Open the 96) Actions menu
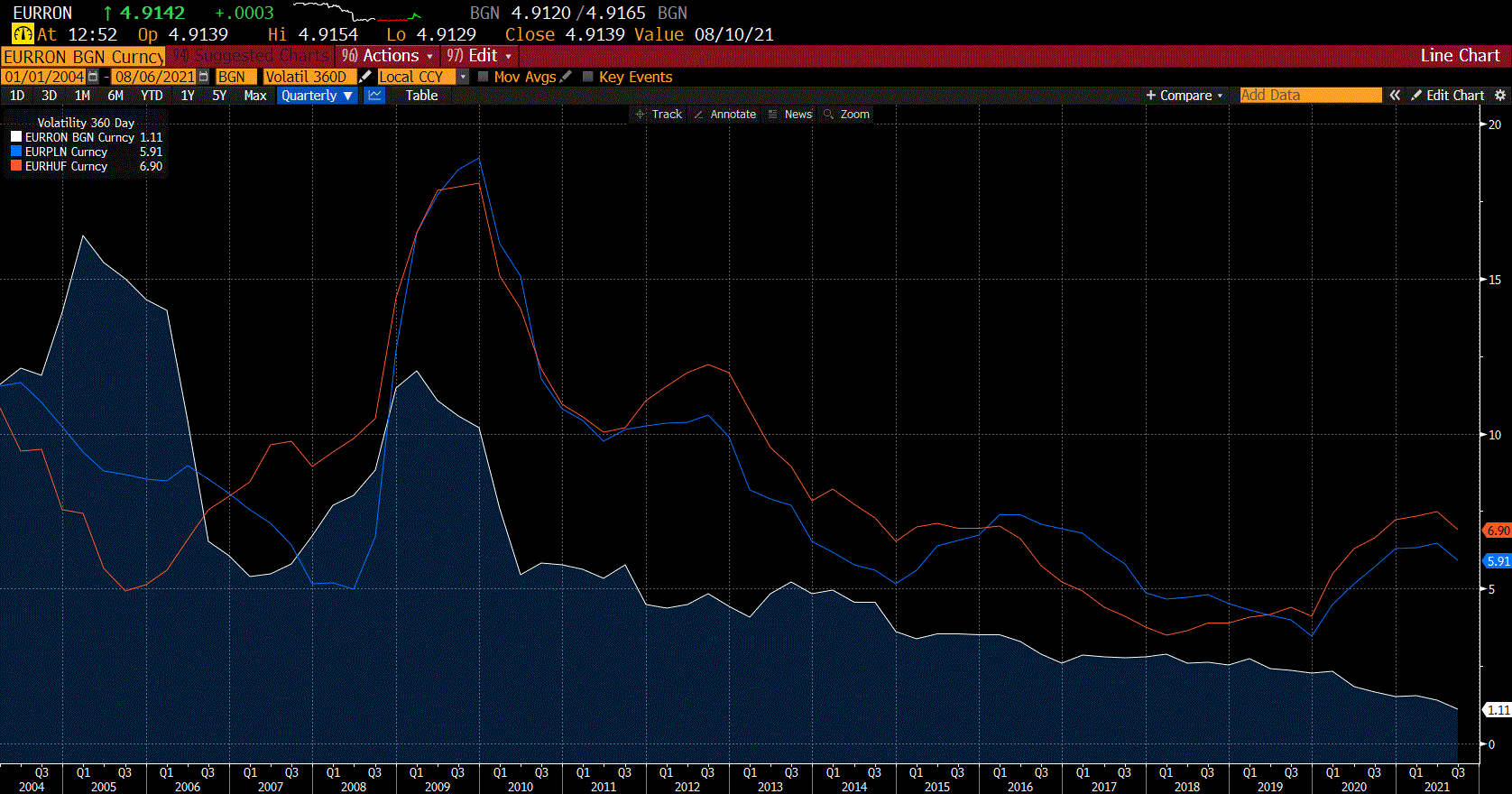Viewport: 1512px width, 794px height. click(387, 56)
